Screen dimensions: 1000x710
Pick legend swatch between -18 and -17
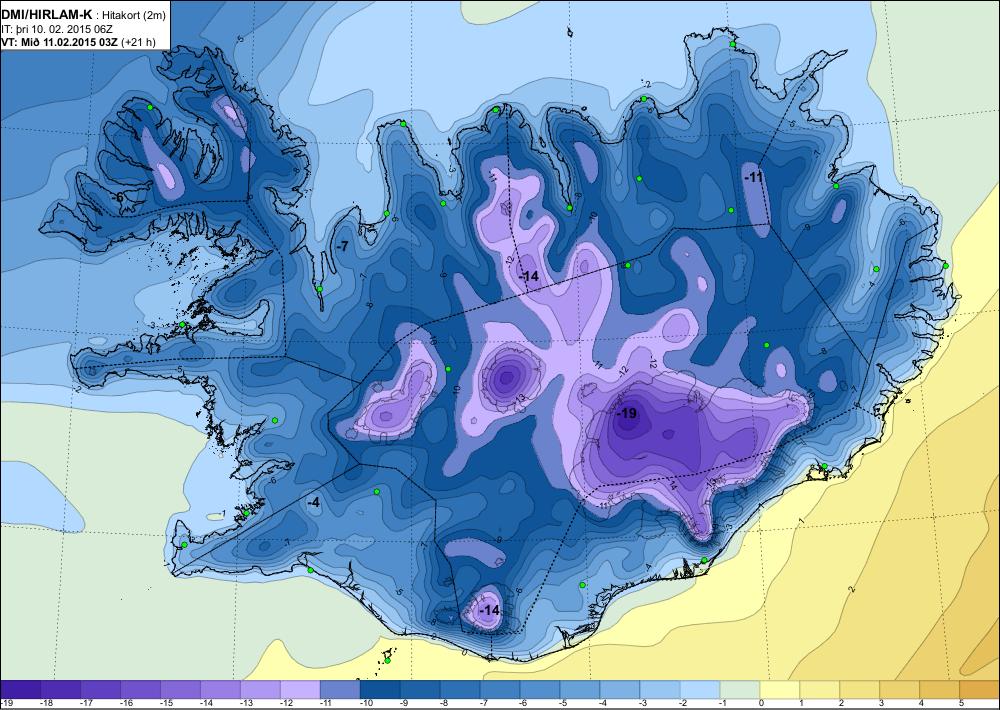(61, 689)
